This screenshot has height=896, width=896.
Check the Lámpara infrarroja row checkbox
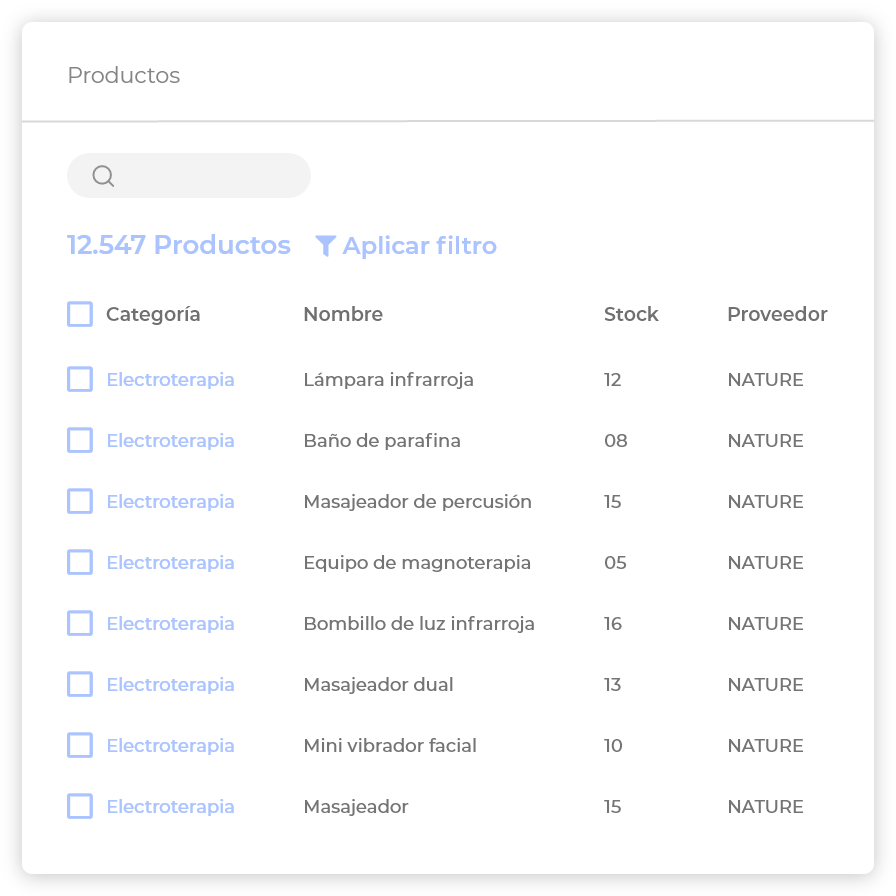click(x=80, y=380)
